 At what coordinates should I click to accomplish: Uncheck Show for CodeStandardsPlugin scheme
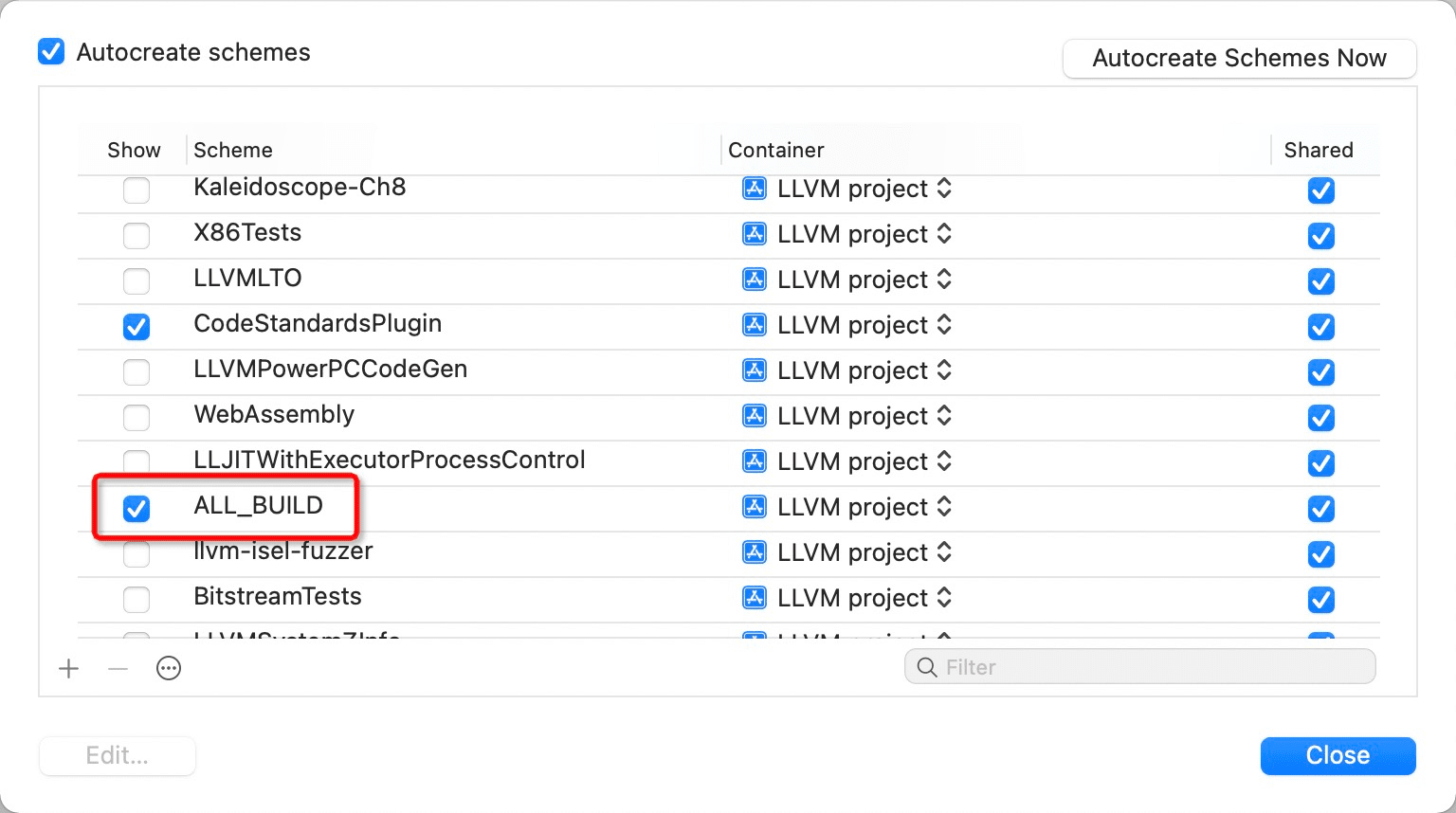[136, 327]
